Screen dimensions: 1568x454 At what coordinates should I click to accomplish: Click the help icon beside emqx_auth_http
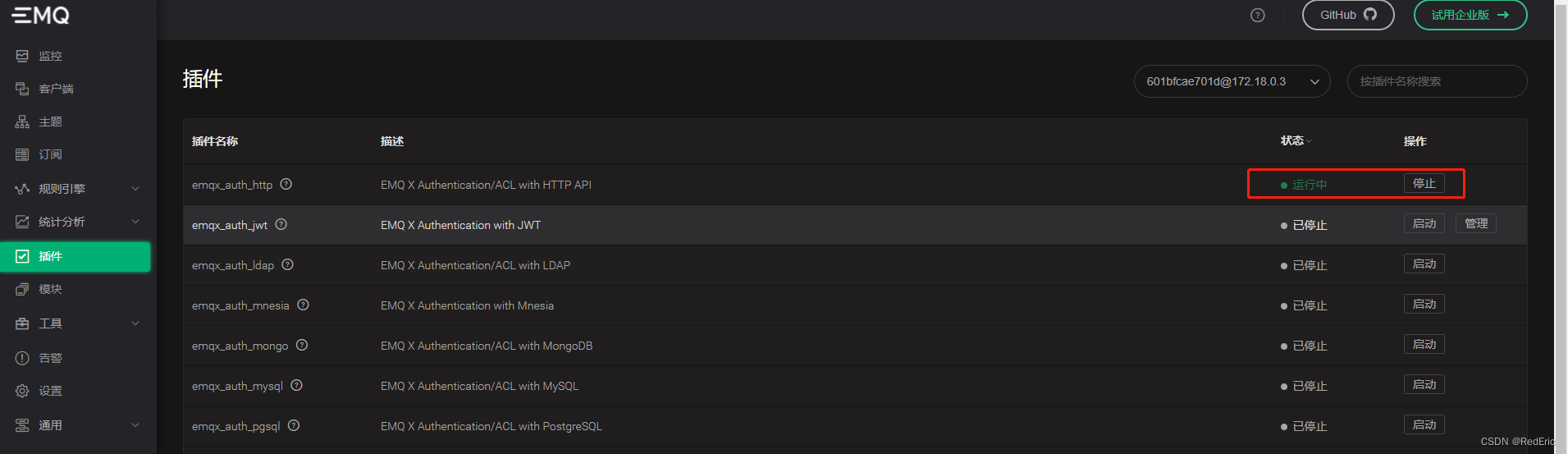pyautogui.click(x=286, y=184)
